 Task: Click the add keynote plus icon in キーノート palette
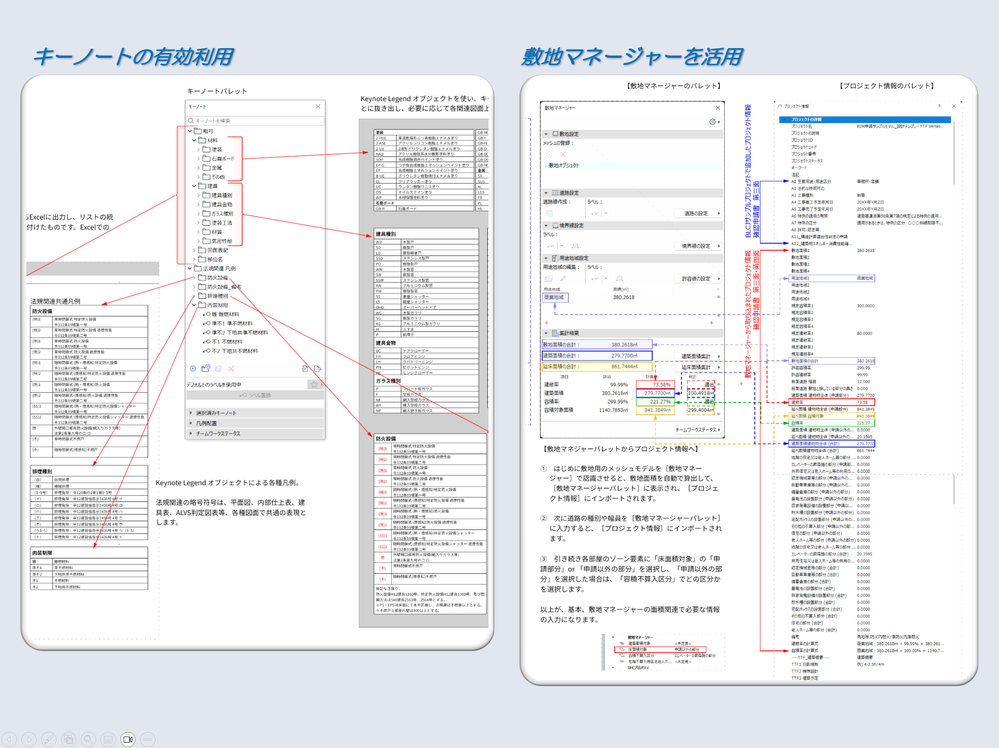coord(193,368)
